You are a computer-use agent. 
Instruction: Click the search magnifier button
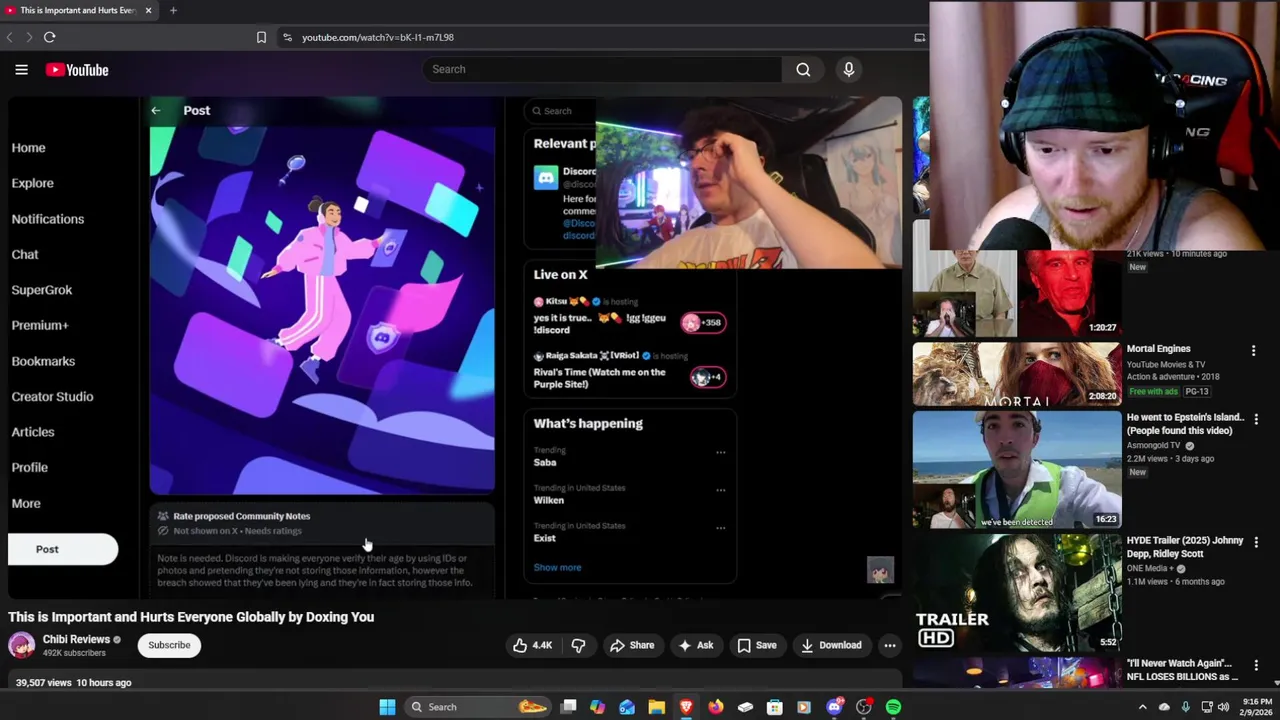803,69
